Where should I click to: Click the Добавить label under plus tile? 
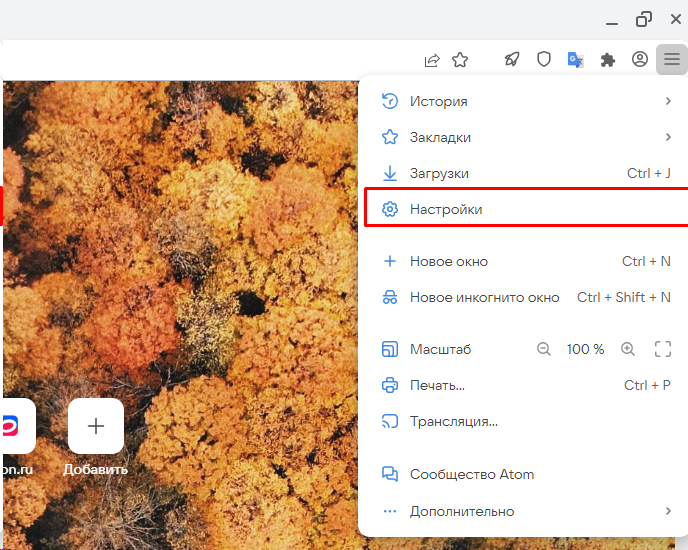[96, 470]
